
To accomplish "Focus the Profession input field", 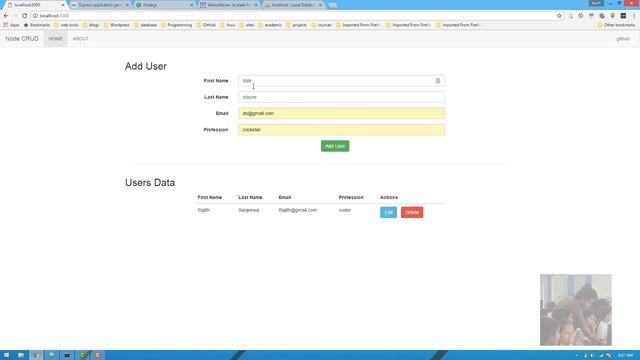I will (341, 130).
